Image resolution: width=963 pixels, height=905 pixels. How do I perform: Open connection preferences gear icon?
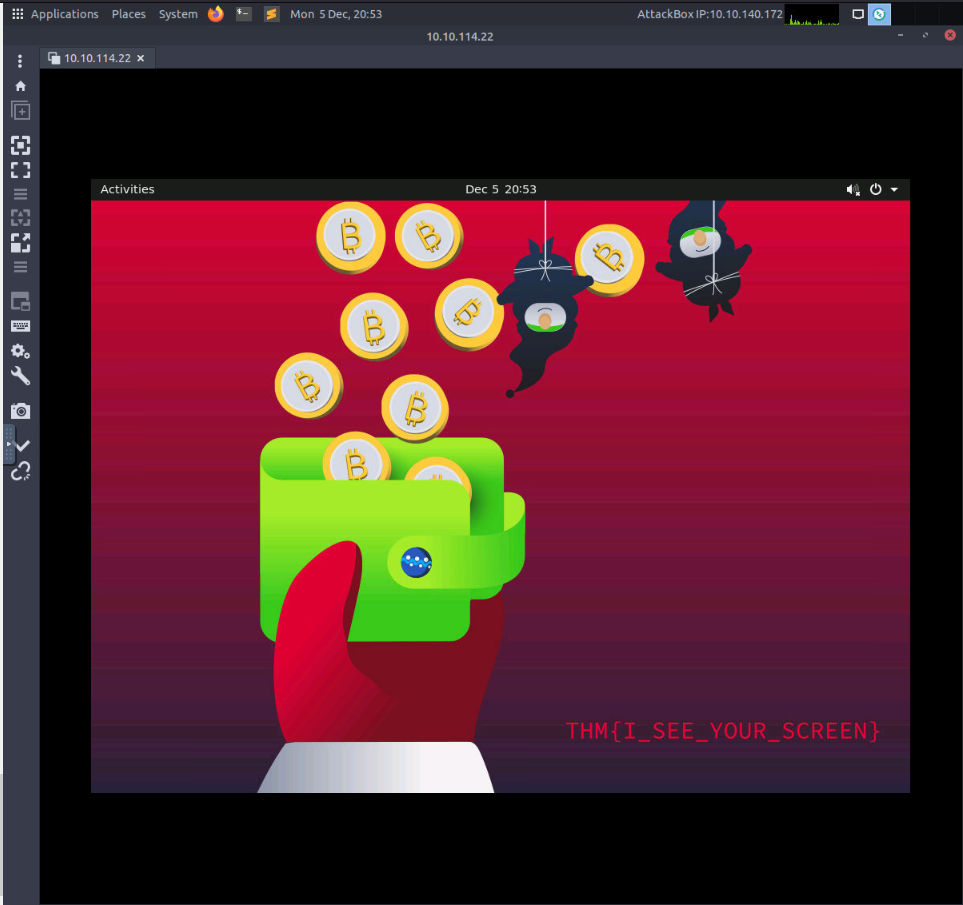point(20,351)
